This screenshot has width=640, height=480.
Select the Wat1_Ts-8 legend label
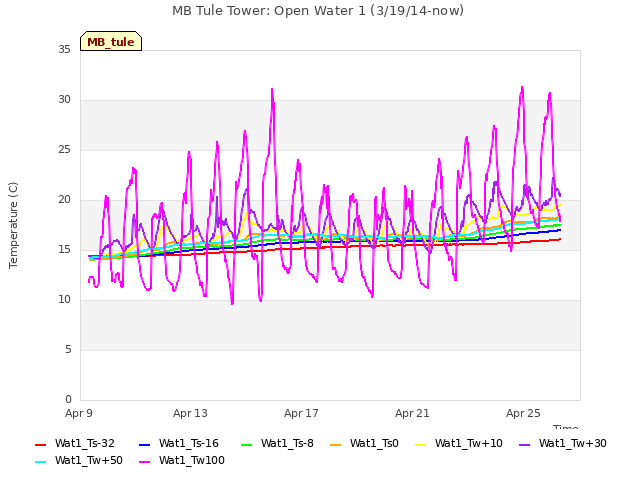click(287, 443)
